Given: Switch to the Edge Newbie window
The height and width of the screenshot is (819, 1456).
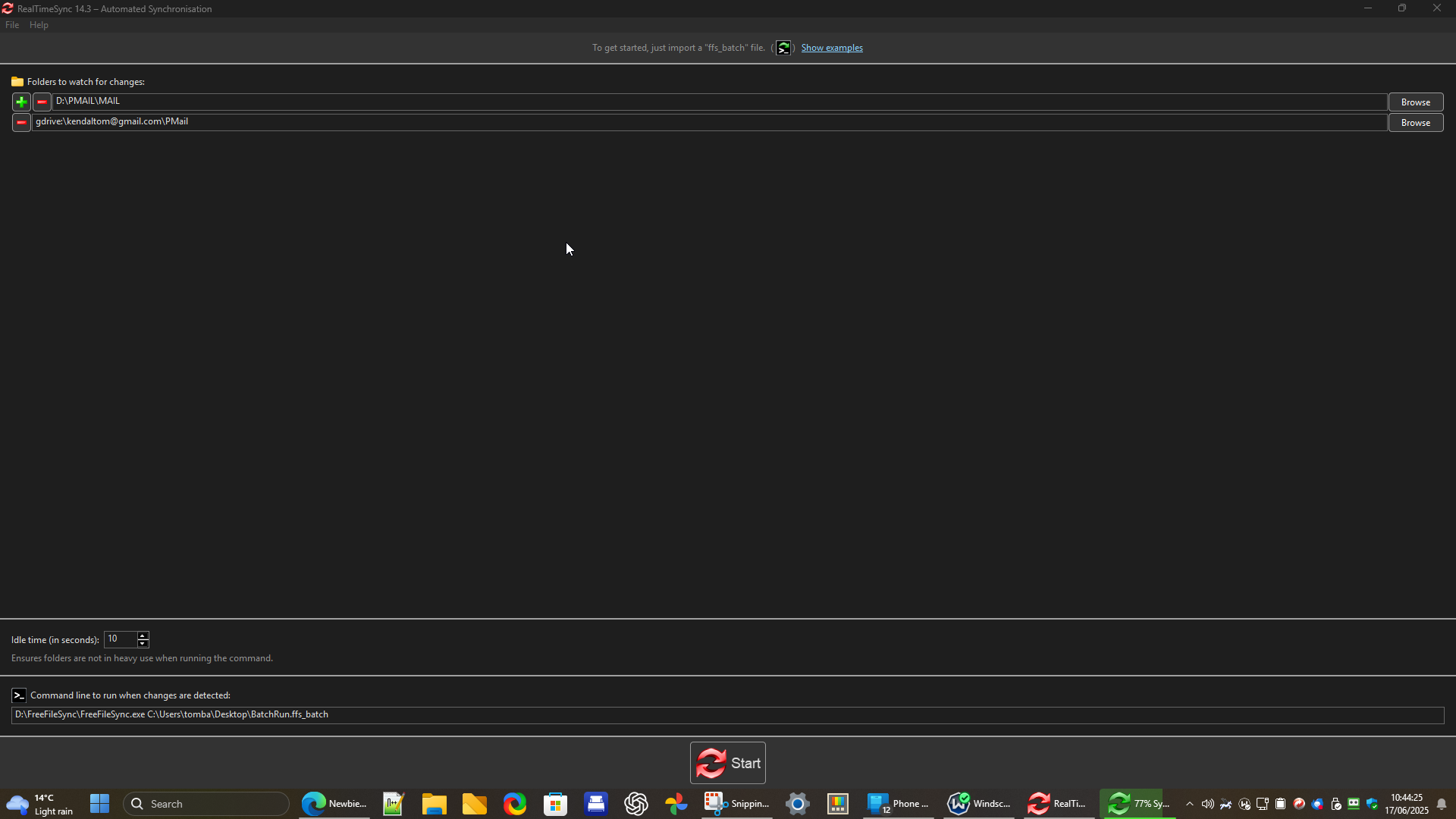Looking at the screenshot, I should [334, 804].
